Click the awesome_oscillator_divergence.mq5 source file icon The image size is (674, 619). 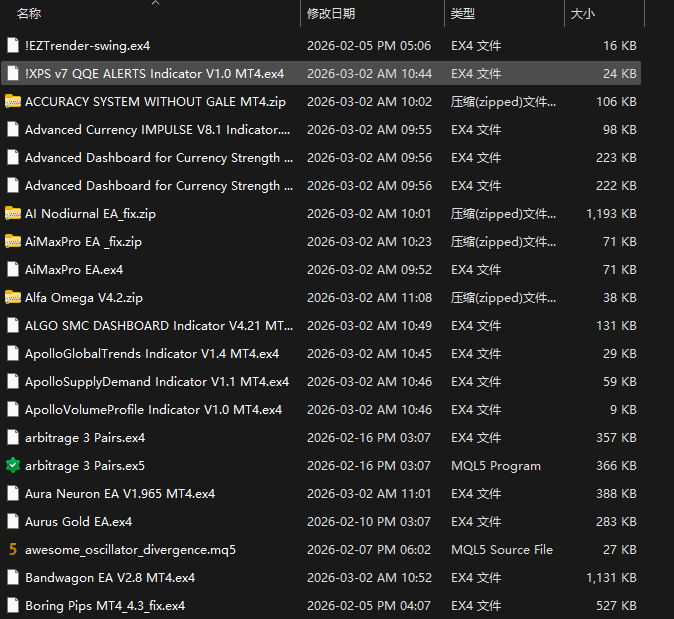(x=13, y=549)
